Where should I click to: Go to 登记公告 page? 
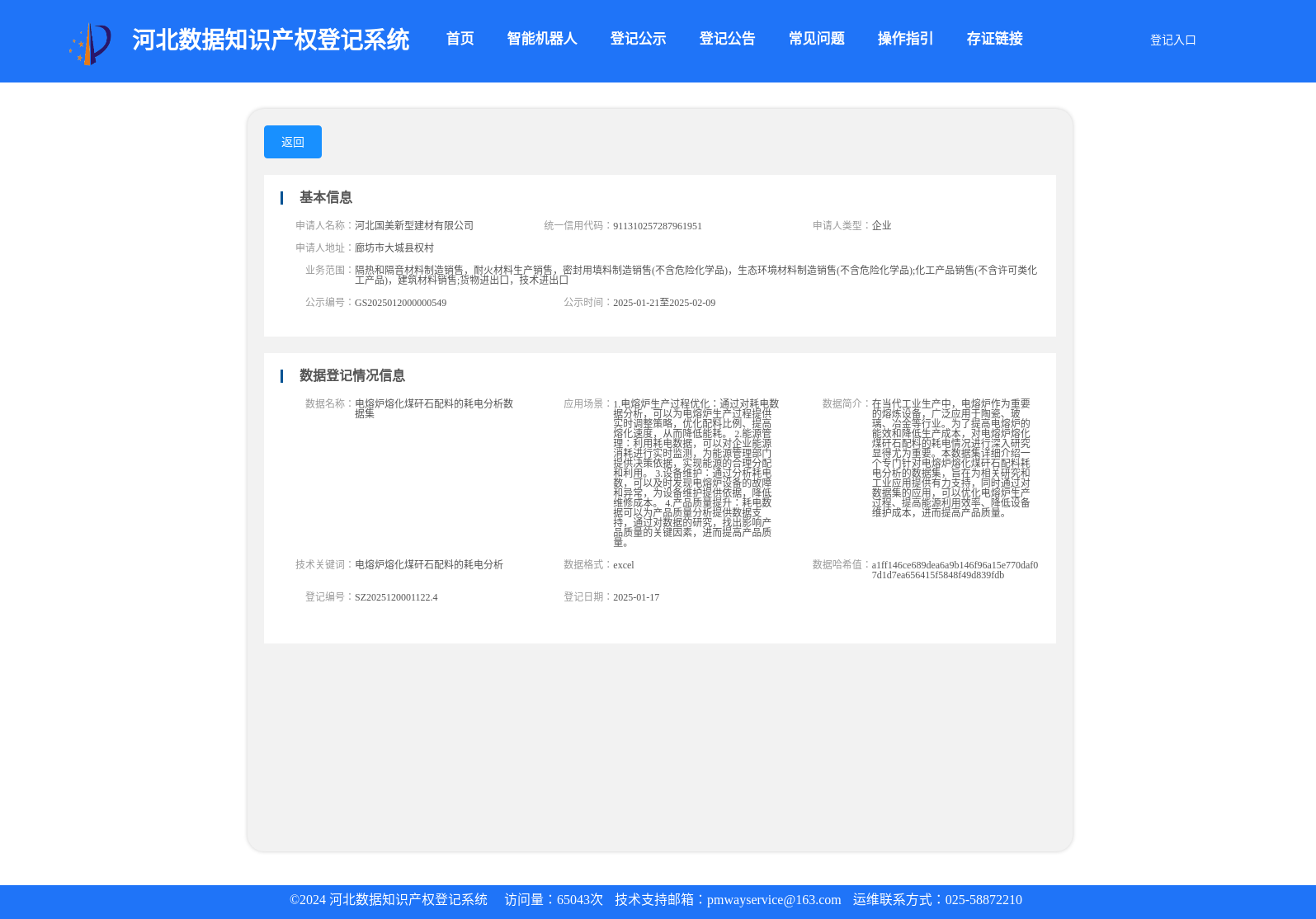[x=727, y=39]
